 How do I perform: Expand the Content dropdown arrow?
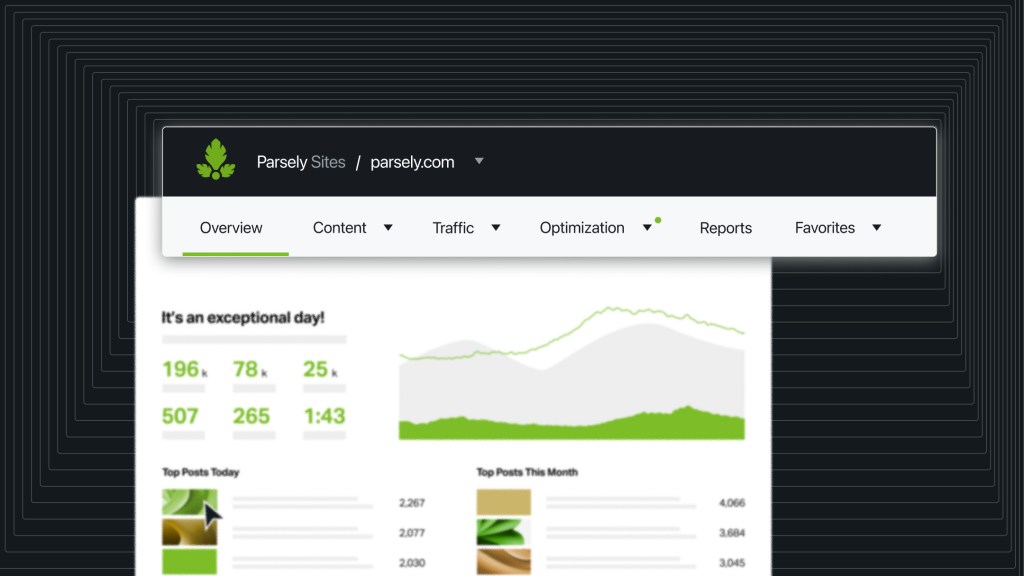(x=388, y=228)
